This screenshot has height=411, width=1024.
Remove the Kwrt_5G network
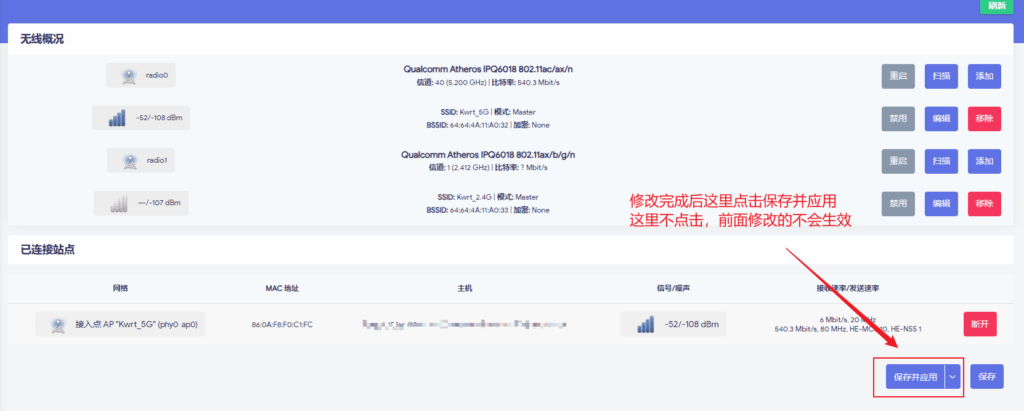984,118
